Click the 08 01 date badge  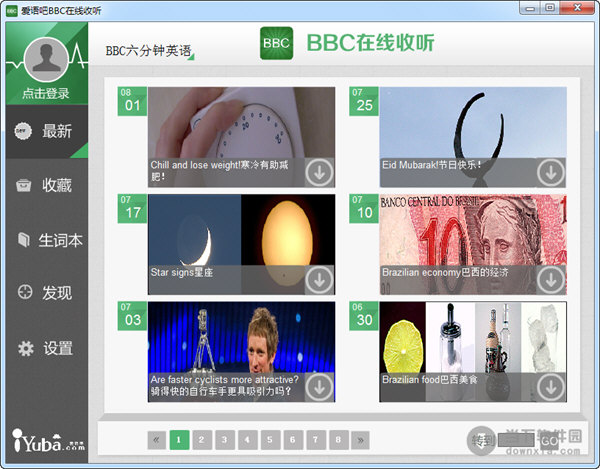132,101
